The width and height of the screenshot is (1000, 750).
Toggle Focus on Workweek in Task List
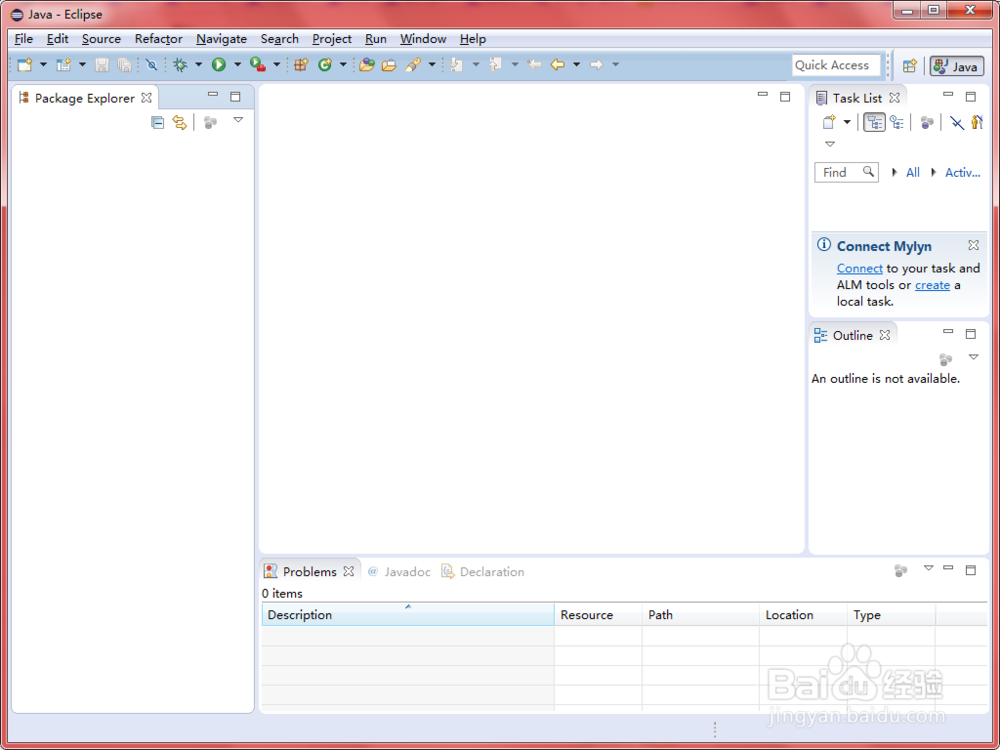pos(927,122)
